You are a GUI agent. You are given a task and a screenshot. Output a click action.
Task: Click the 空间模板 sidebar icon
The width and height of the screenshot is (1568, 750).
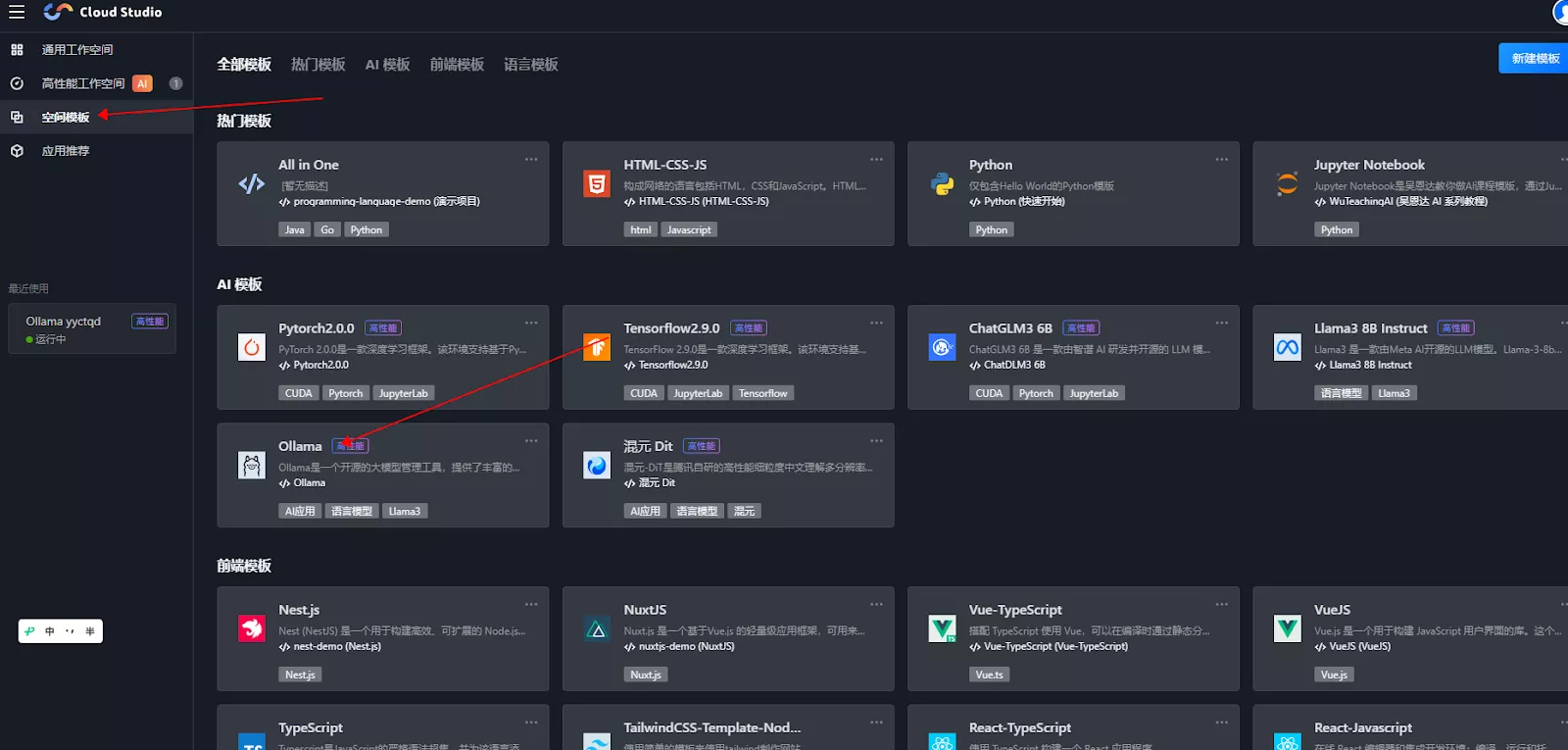point(17,117)
